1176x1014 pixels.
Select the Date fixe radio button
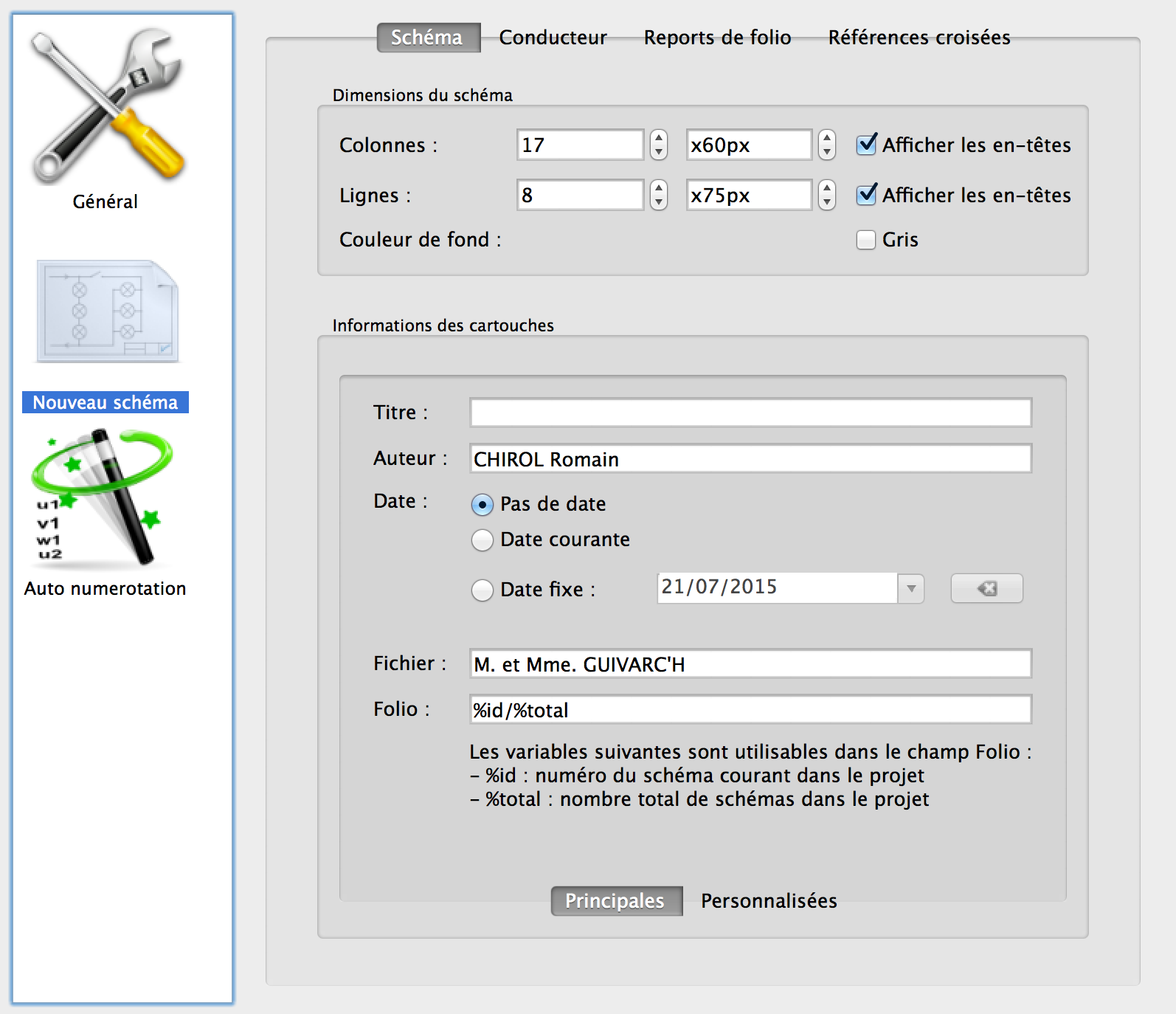tap(482, 590)
